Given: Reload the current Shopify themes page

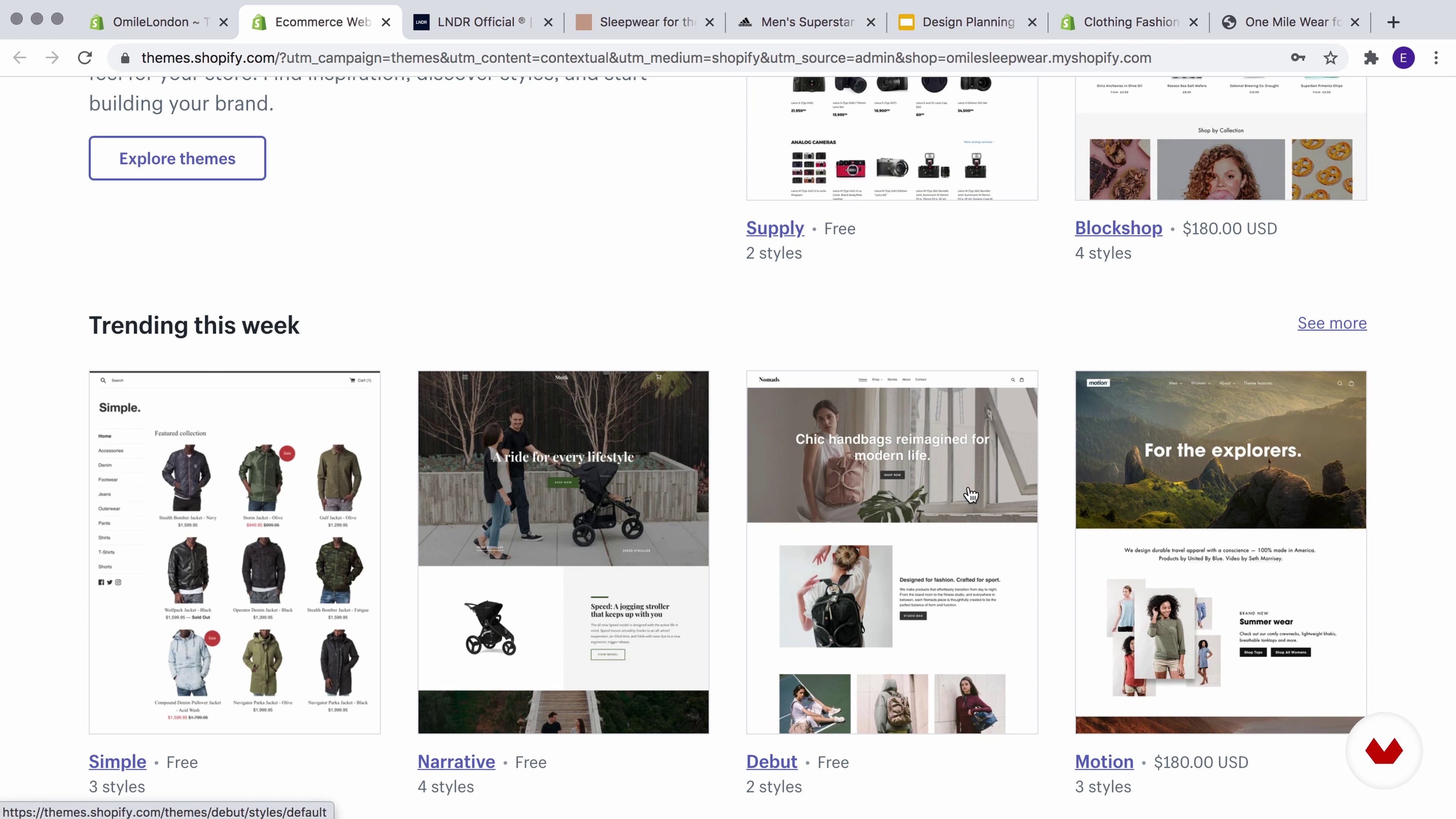Looking at the screenshot, I should [85, 58].
